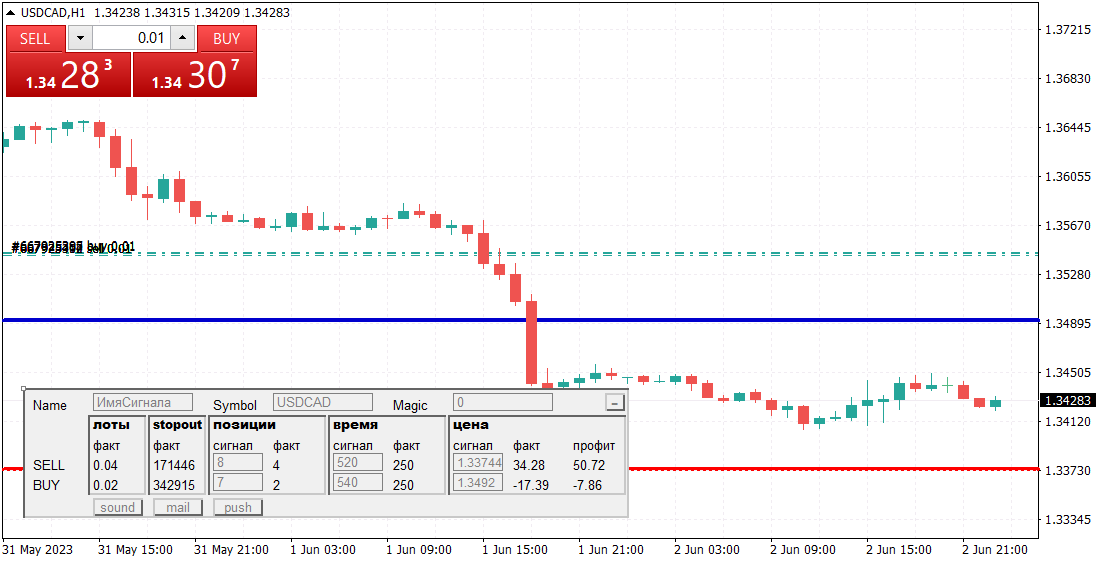
Task: Toggle the push notification button
Action: tap(238, 507)
